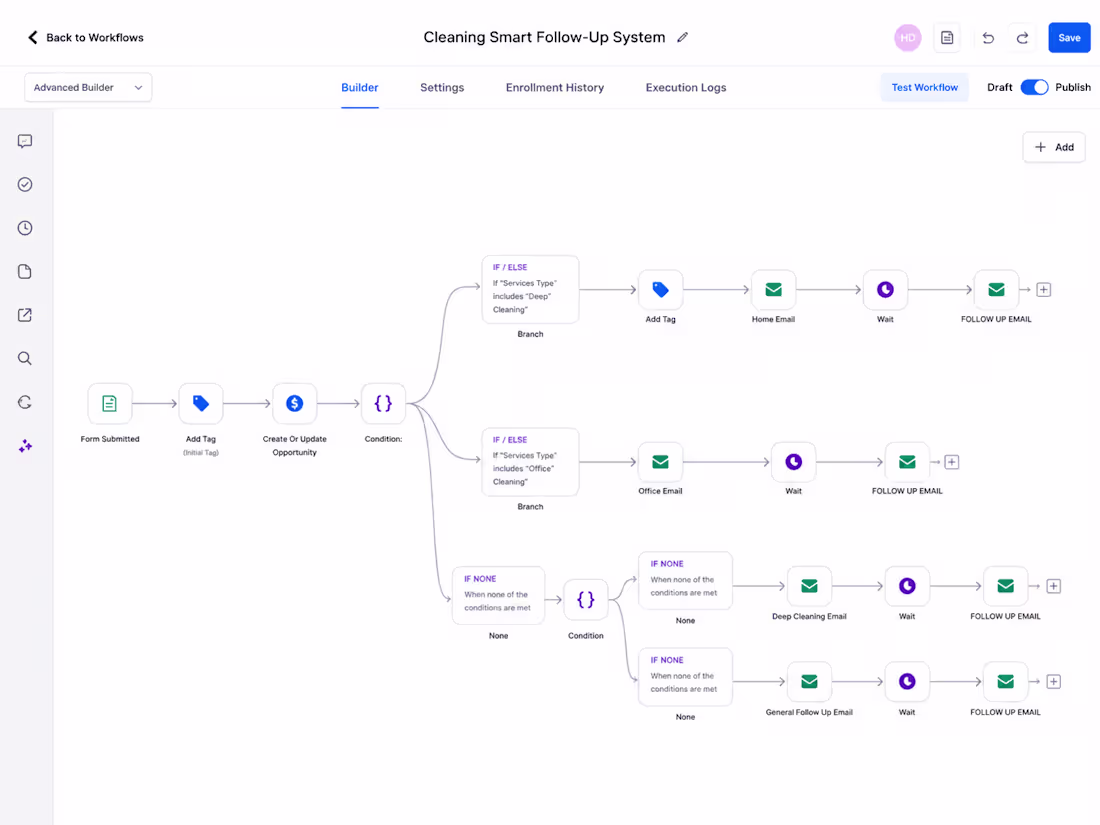
Task: Open the clock history sidebar icon
Action: 25,228
